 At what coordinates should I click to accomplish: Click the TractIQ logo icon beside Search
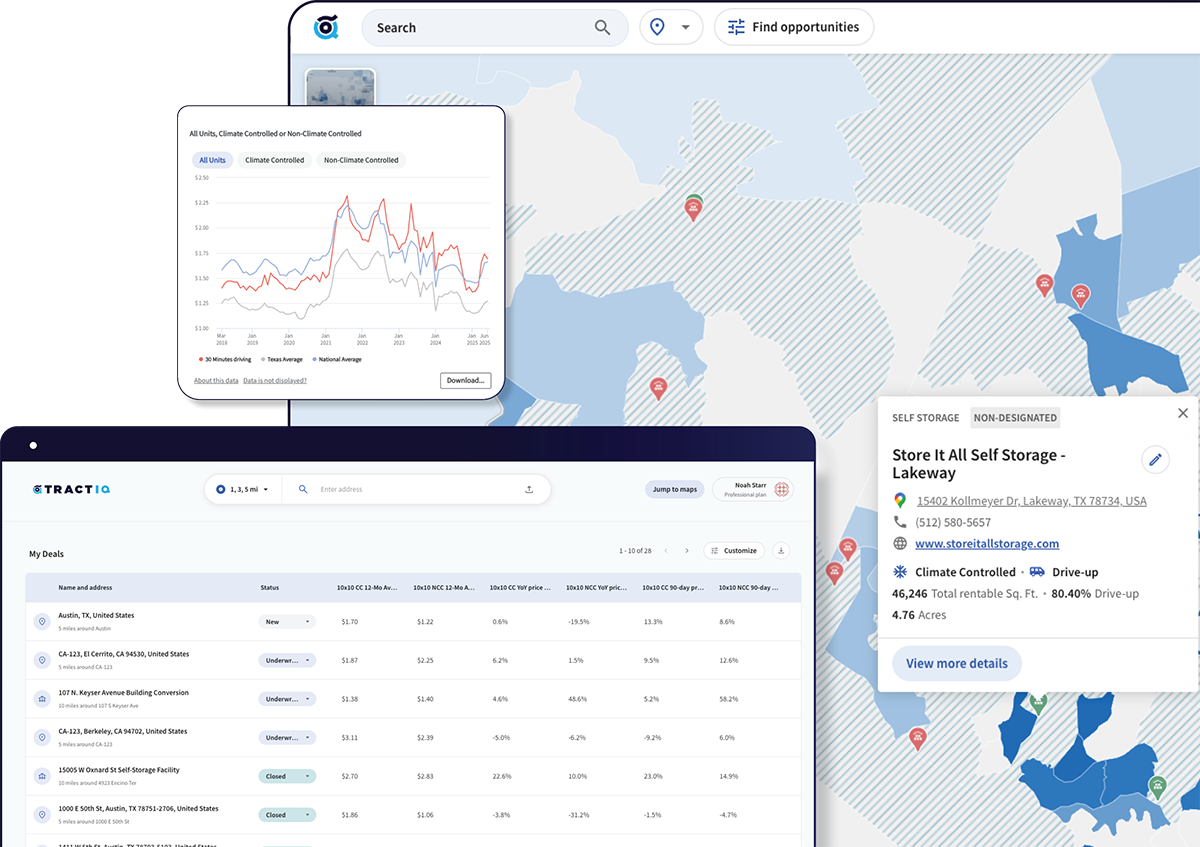tap(326, 27)
